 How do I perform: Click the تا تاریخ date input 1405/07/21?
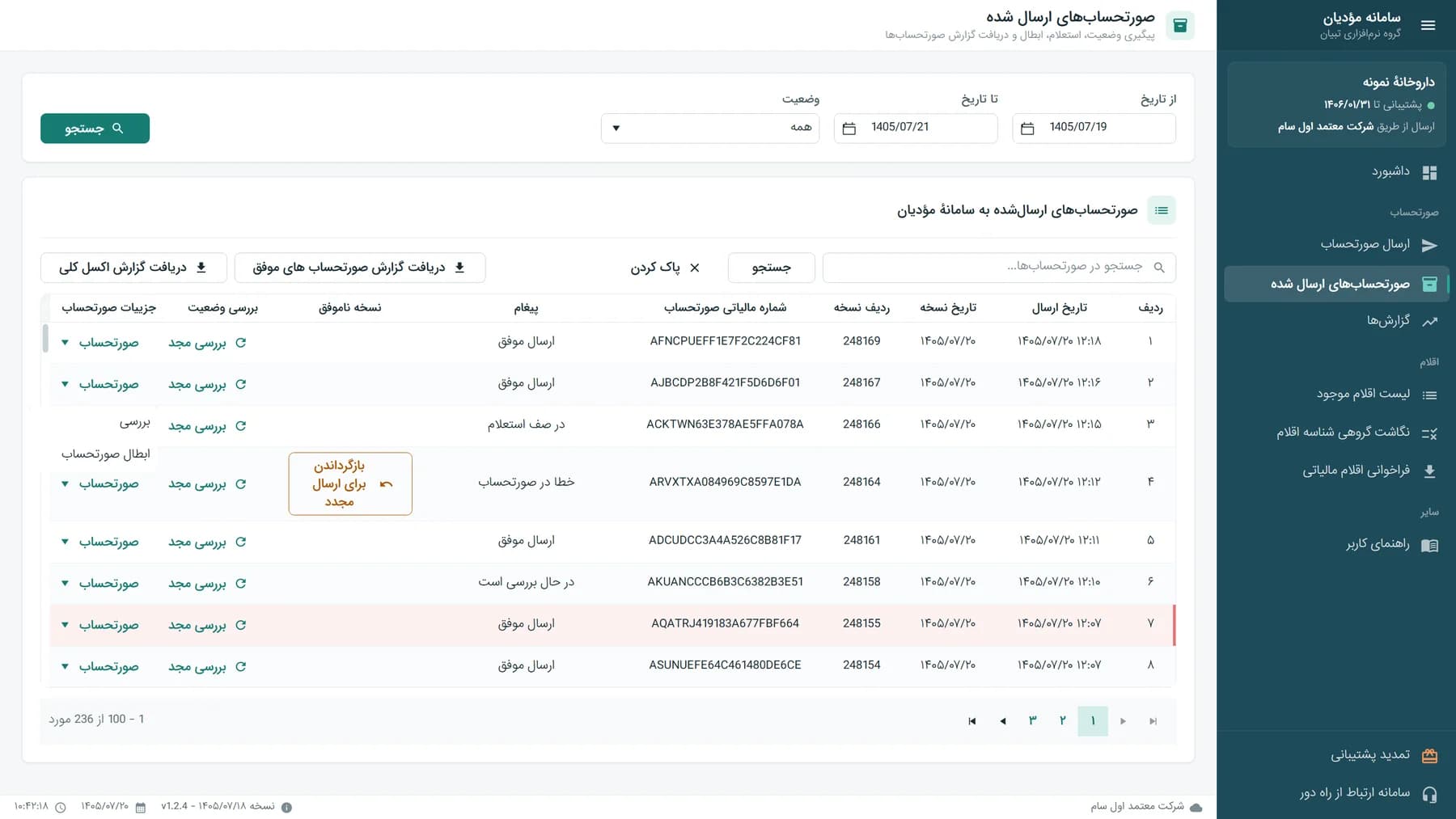pos(916,128)
